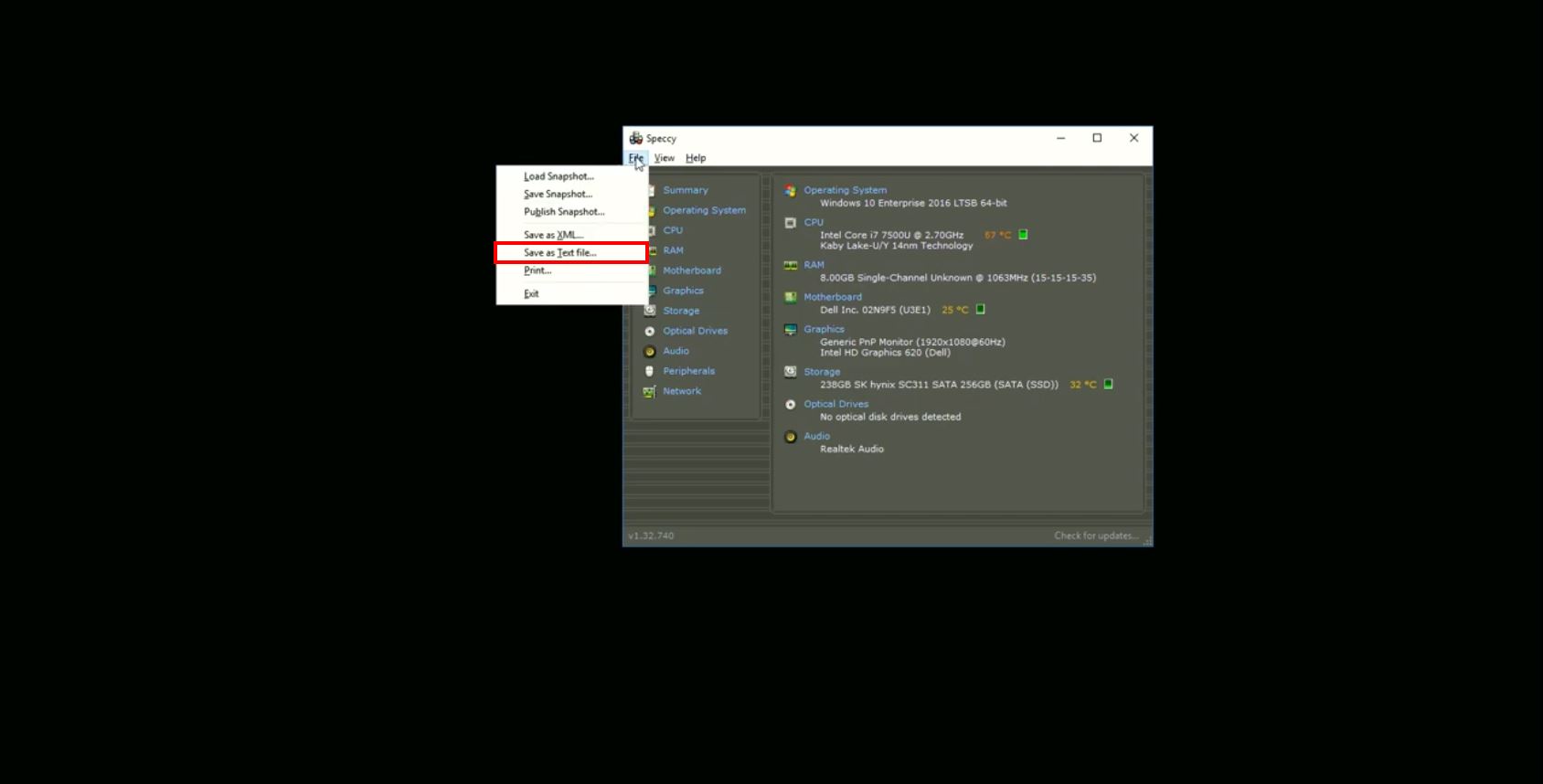Click the Graphics monitor icon in summary panel
The height and width of the screenshot is (784, 1543).
click(791, 329)
